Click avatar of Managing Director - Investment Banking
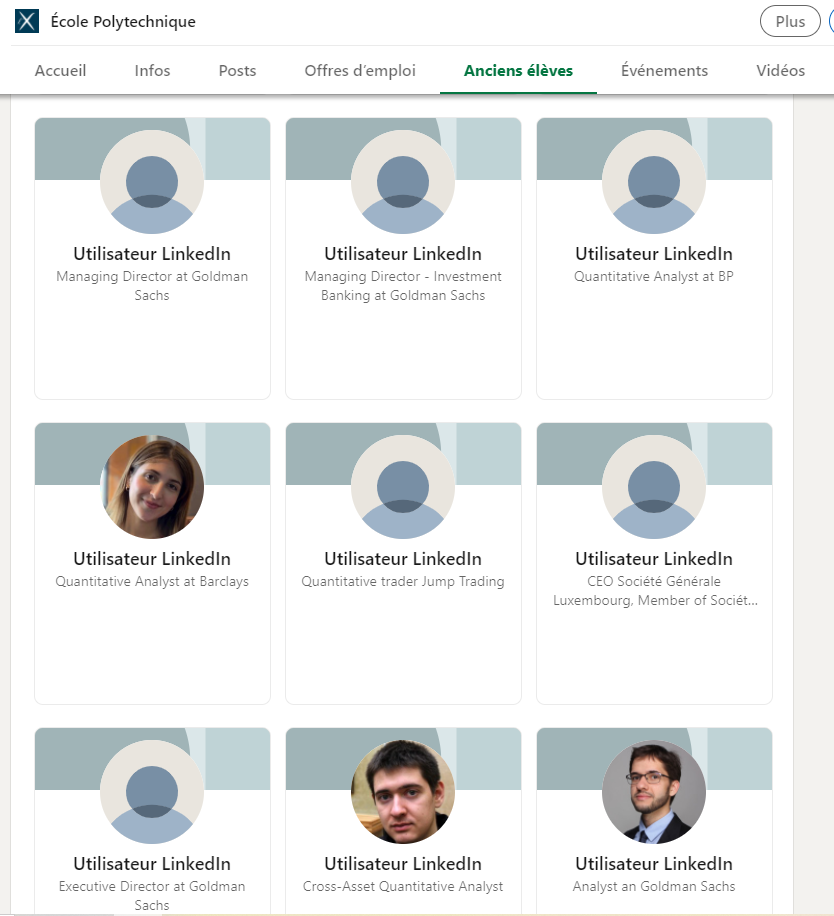Image resolution: width=834 pixels, height=916 pixels. 403,182
